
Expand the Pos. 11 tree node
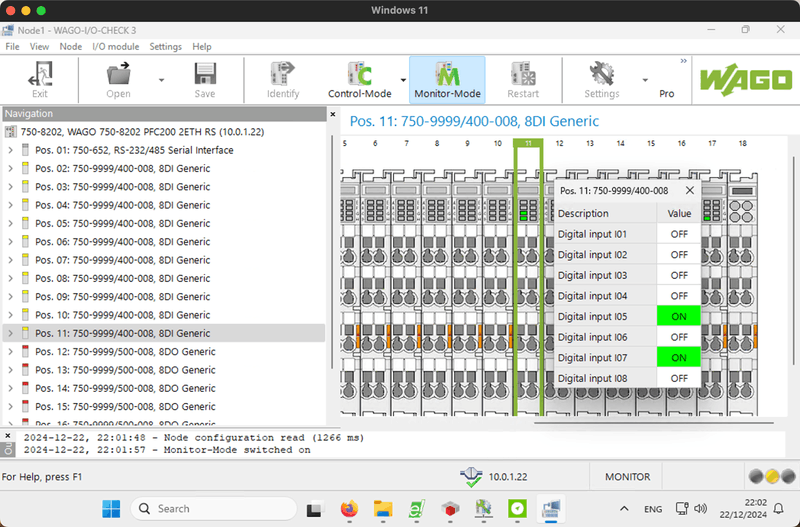pyautogui.click(x=11, y=334)
